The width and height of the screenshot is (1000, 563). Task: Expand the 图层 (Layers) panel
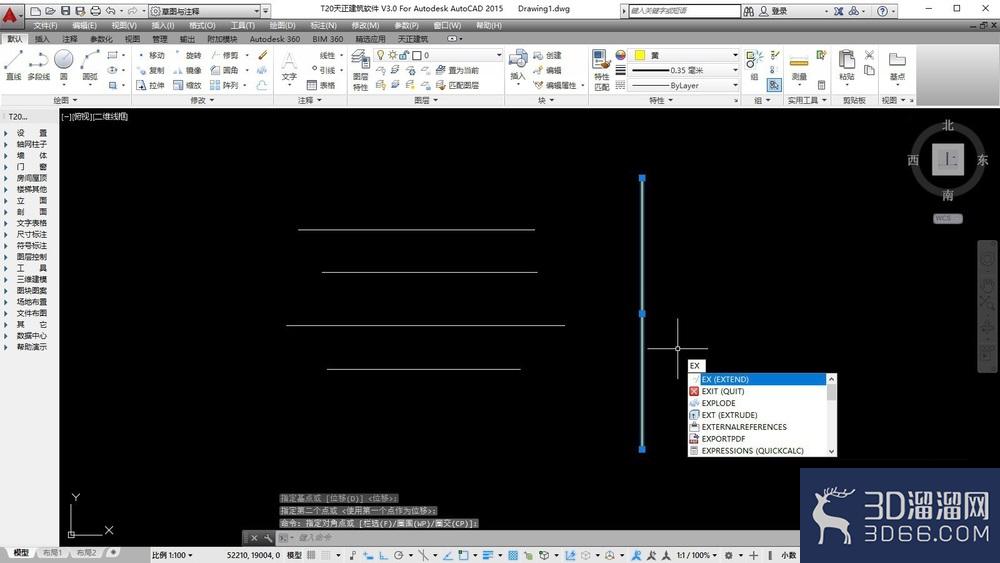click(x=426, y=100)
